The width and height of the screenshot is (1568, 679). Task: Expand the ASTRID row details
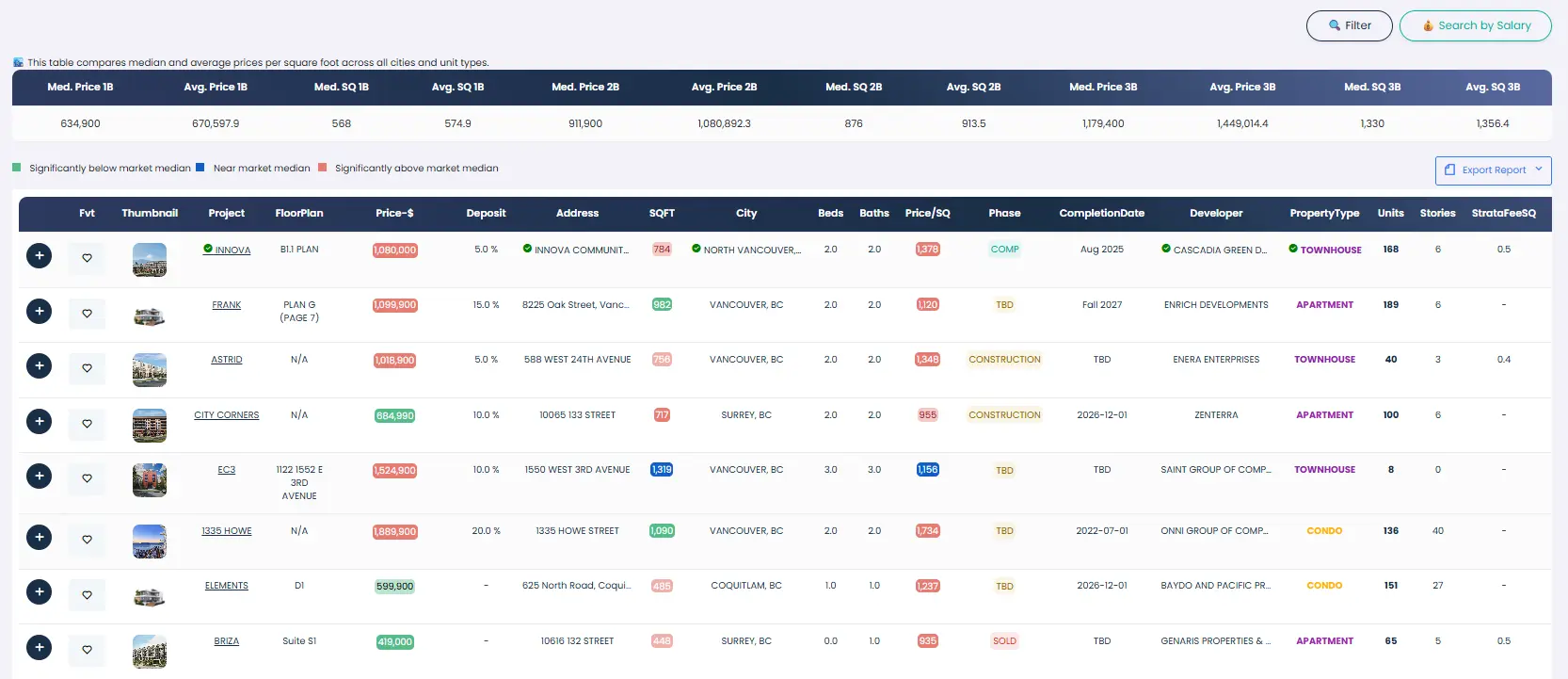click(x=39, y=366)
